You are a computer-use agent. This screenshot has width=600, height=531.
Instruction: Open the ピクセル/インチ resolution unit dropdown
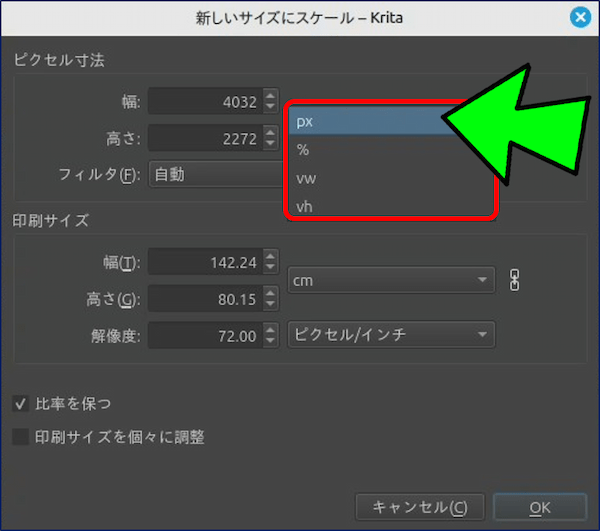pos(391,334)
